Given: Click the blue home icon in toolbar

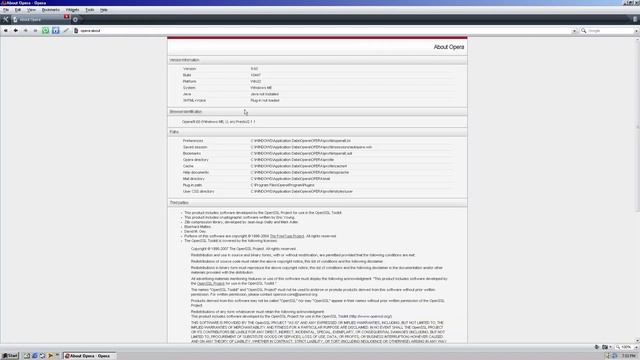Looking at the screenshot, I should click(56, 31).
